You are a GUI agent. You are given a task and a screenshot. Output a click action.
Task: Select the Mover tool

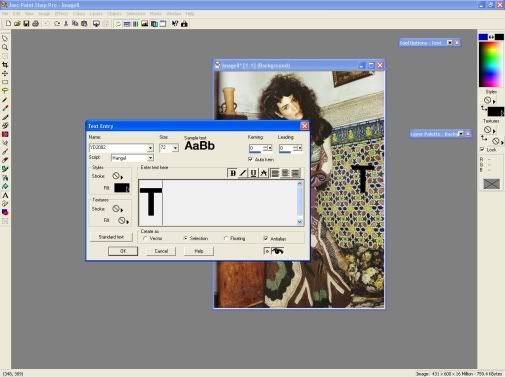pyautogui.click(x=5, y=73)
